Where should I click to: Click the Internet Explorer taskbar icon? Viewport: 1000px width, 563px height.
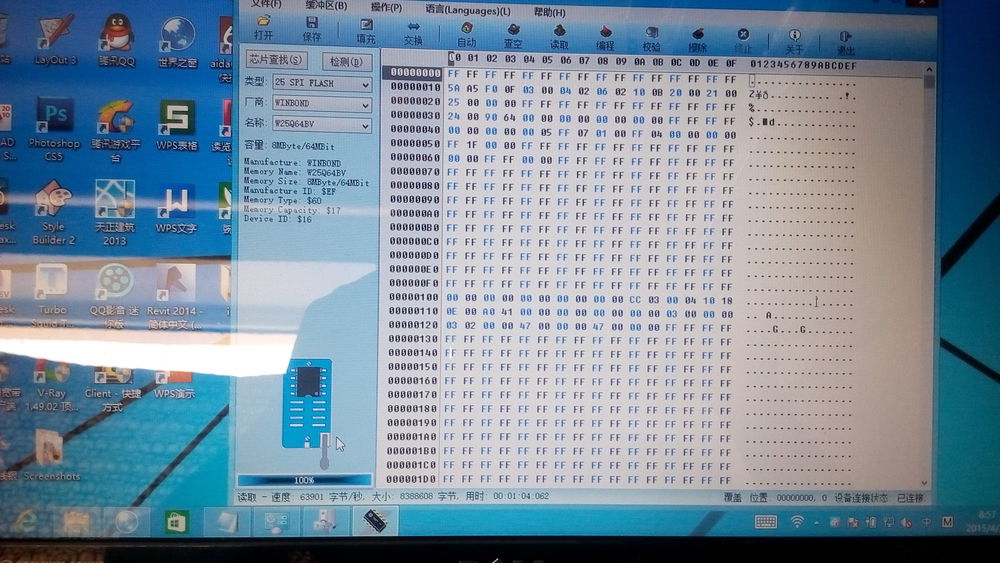[x=25, y=522]
